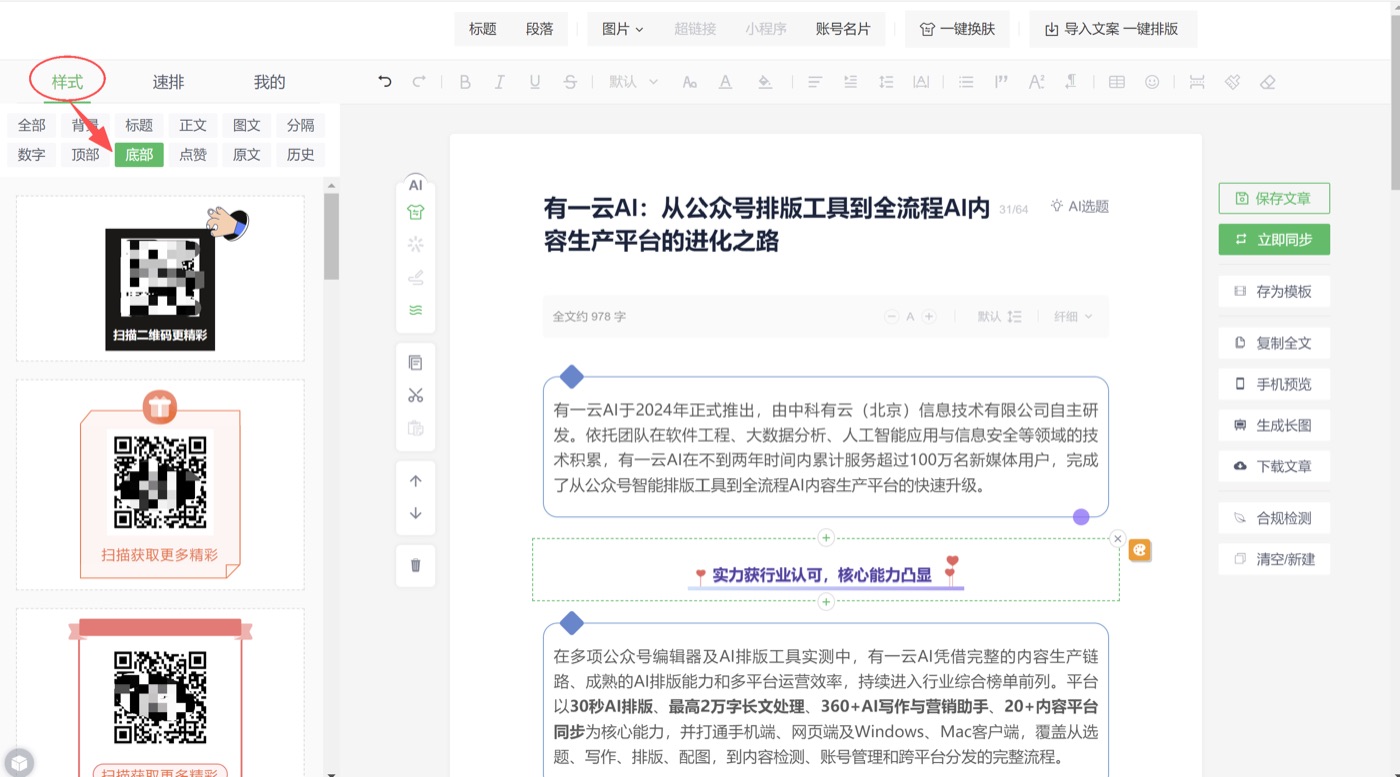
Task: Click 合规检测 in right sidebar
Action: pos(1274,518)
